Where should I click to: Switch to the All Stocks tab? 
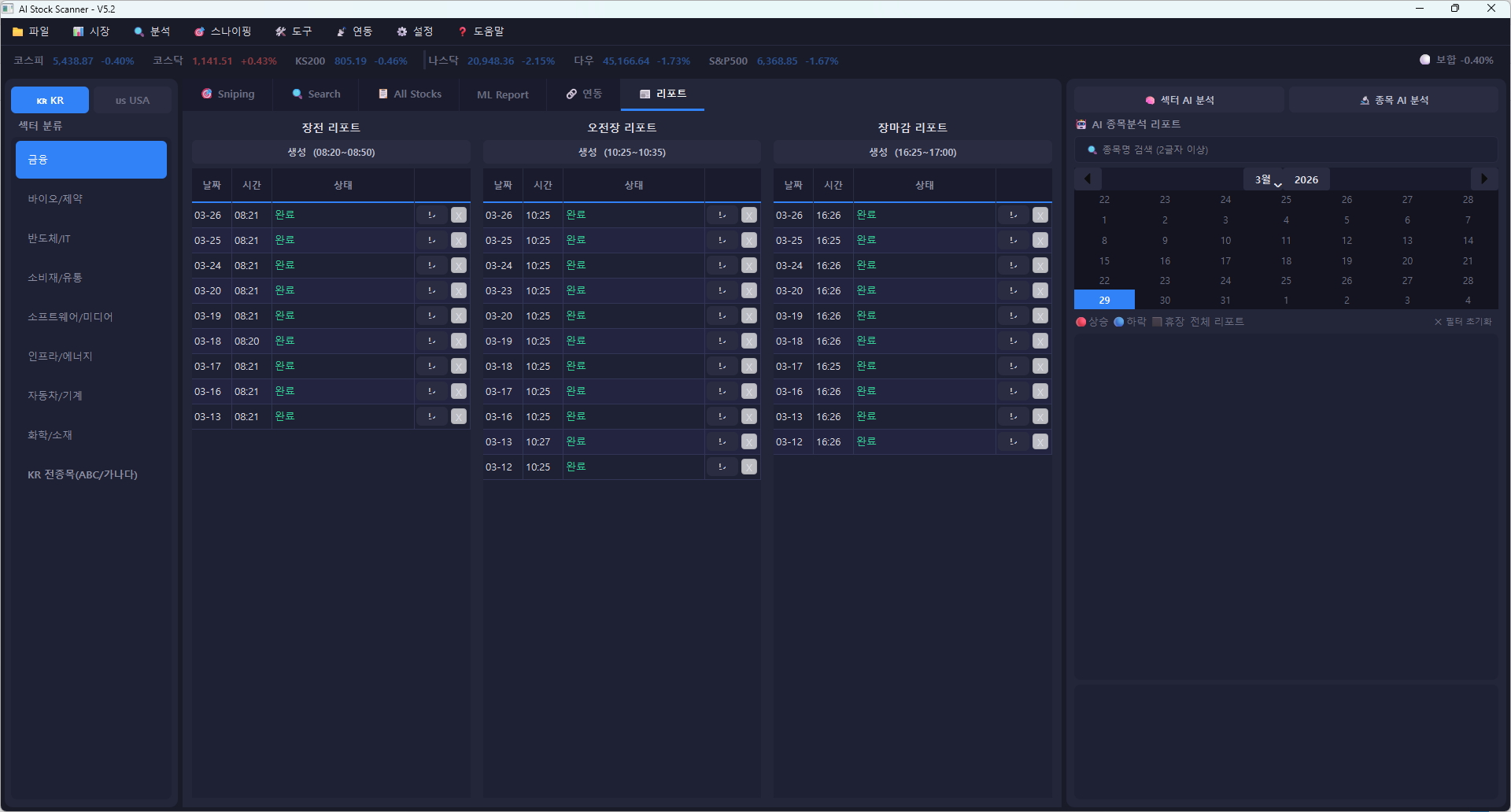click(409, 94)
